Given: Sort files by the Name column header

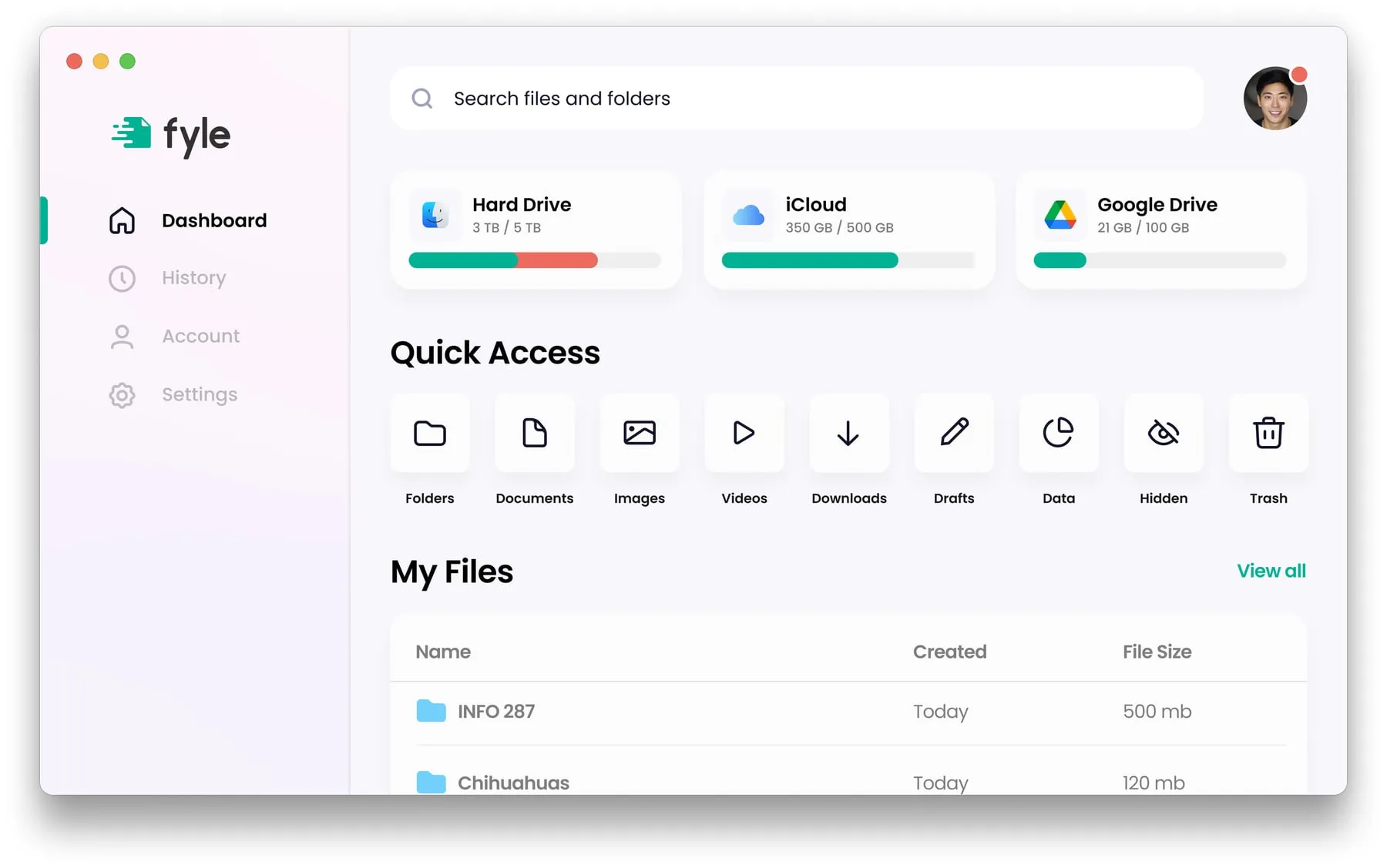Looking at the screenshot, I should [x=443, y=652].
